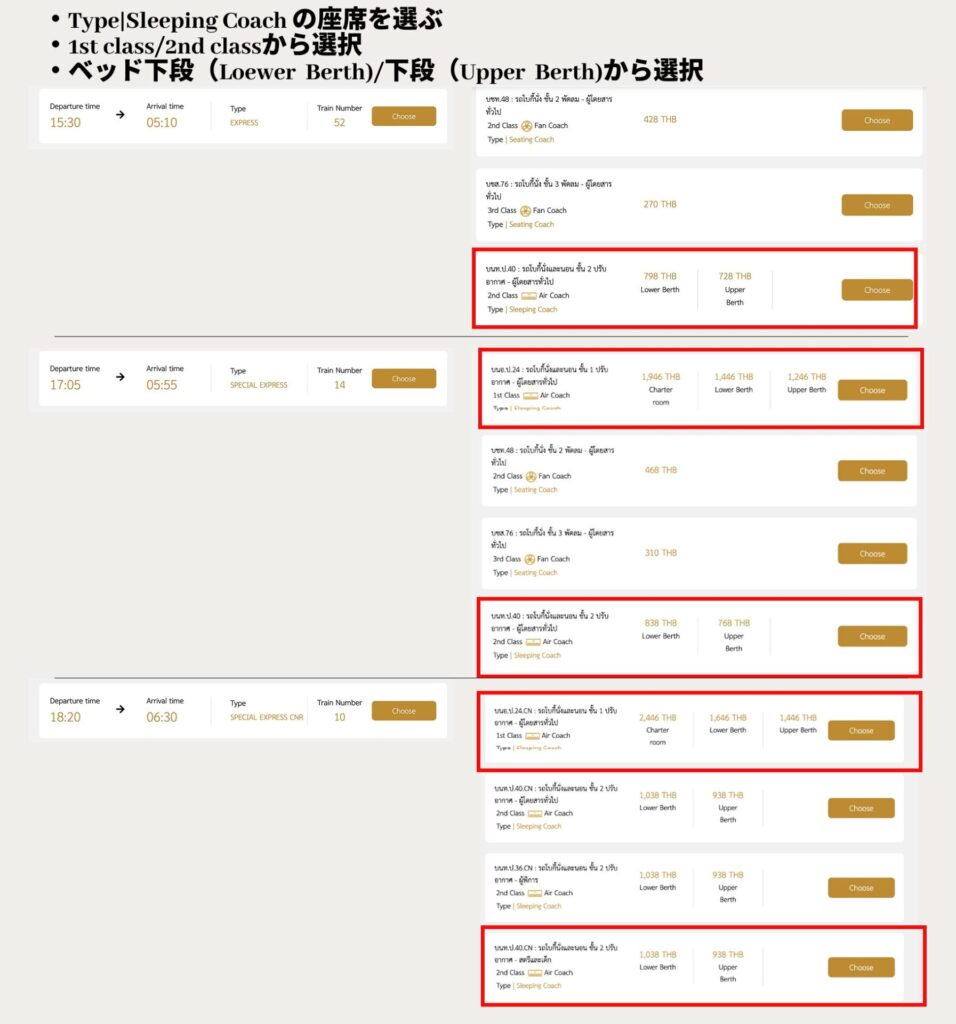Choose Special Express train number 14
The width and height of the screenshot is (956, 1024).
click(x=404, y=379)
